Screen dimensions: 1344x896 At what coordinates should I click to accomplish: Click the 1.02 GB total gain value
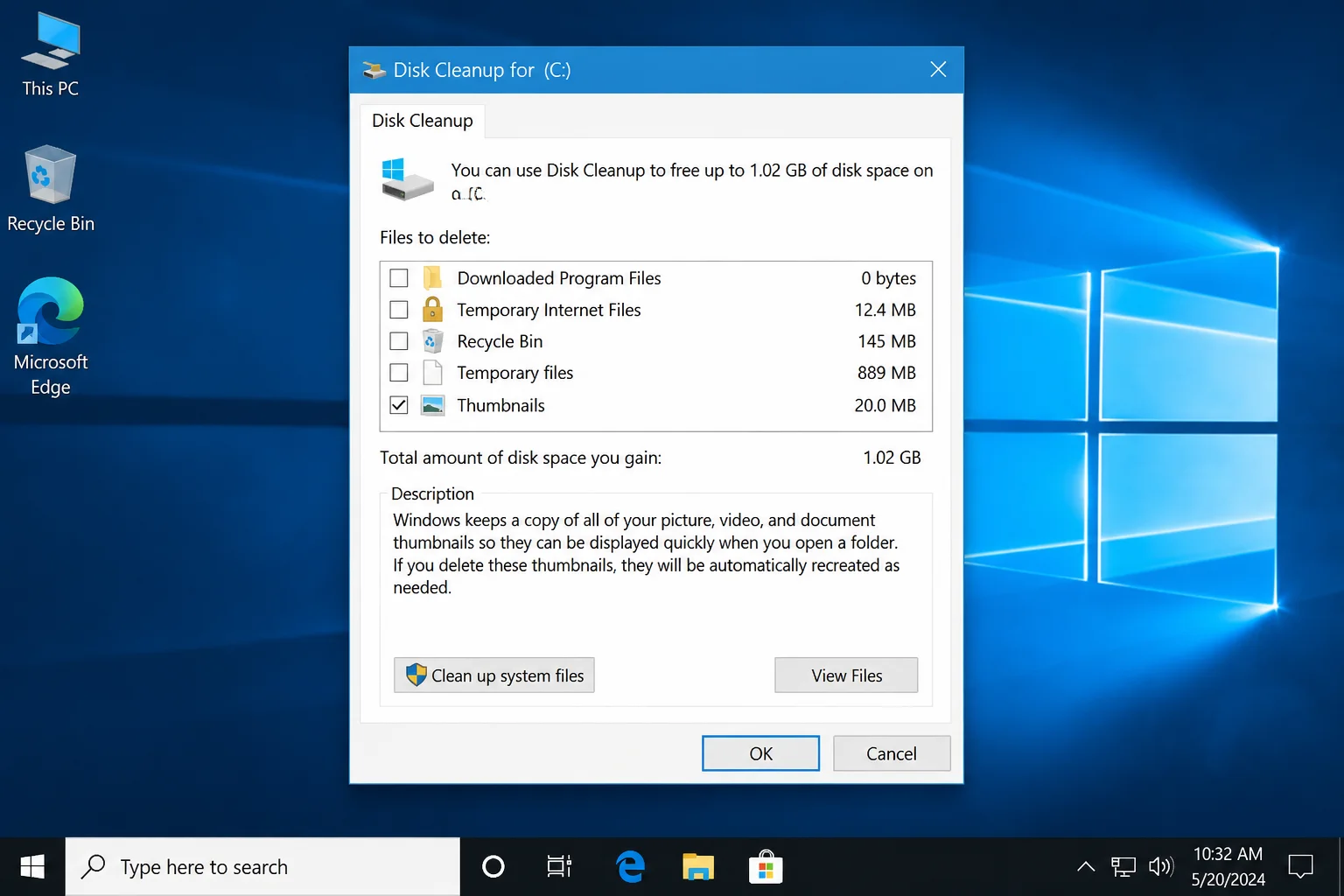tap(892, 458)
